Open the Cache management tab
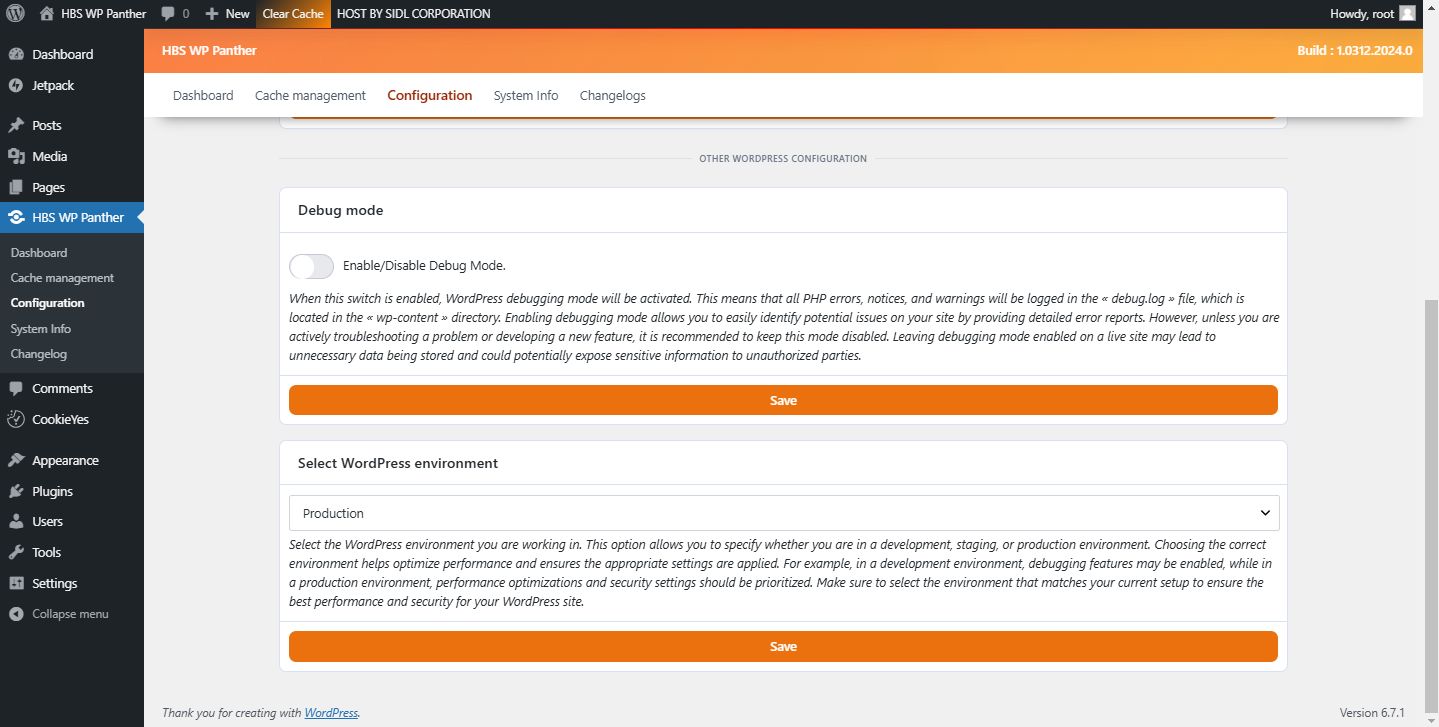The image size is (1439, 727). tap(310, 96)
